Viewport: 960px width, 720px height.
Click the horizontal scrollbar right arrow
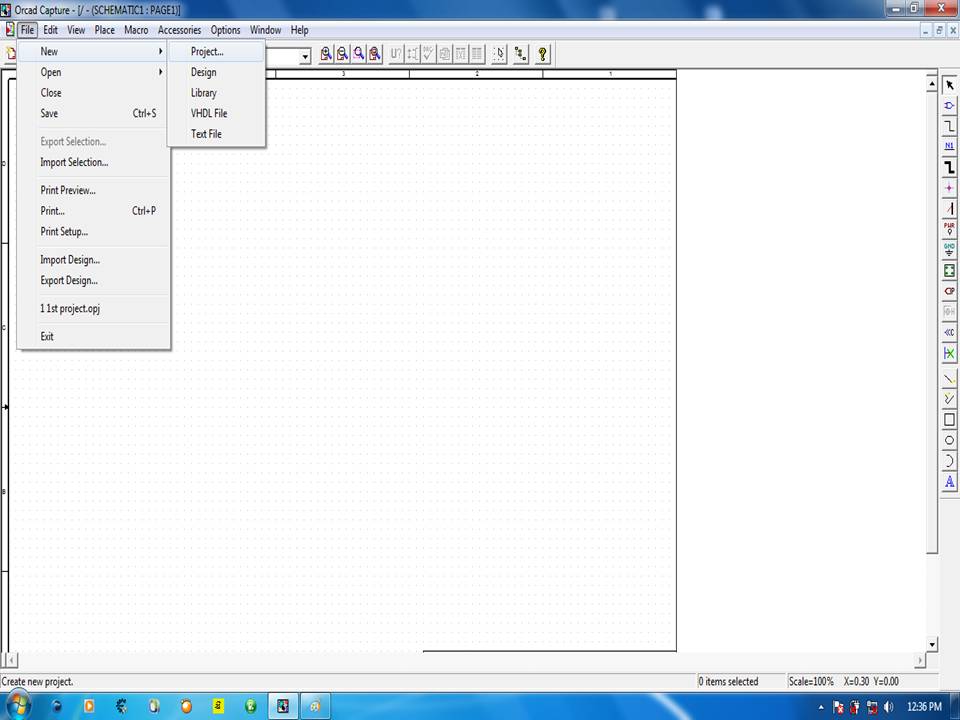pos(920,660)
